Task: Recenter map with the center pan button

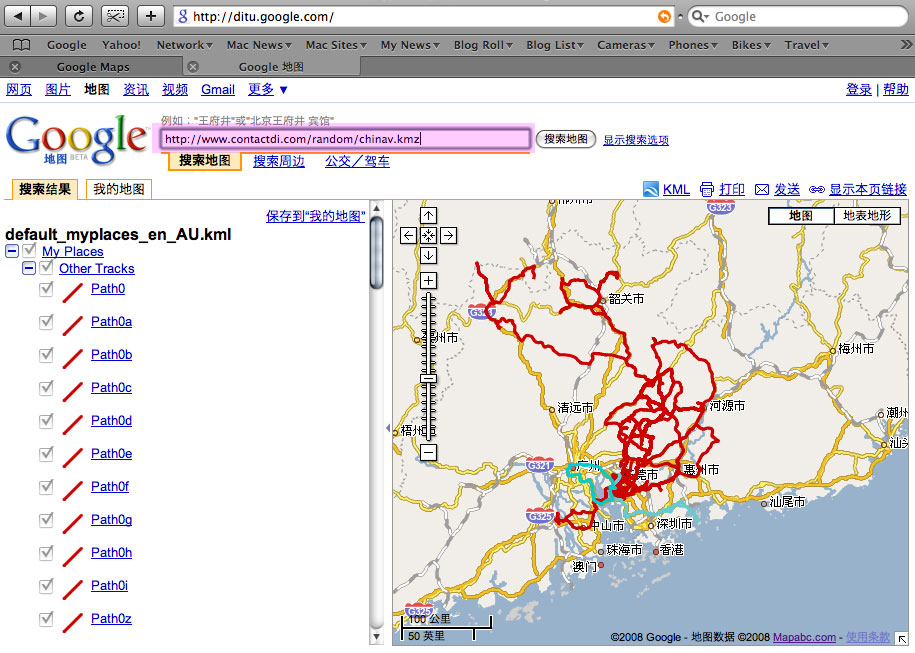Action: point(428,236)
